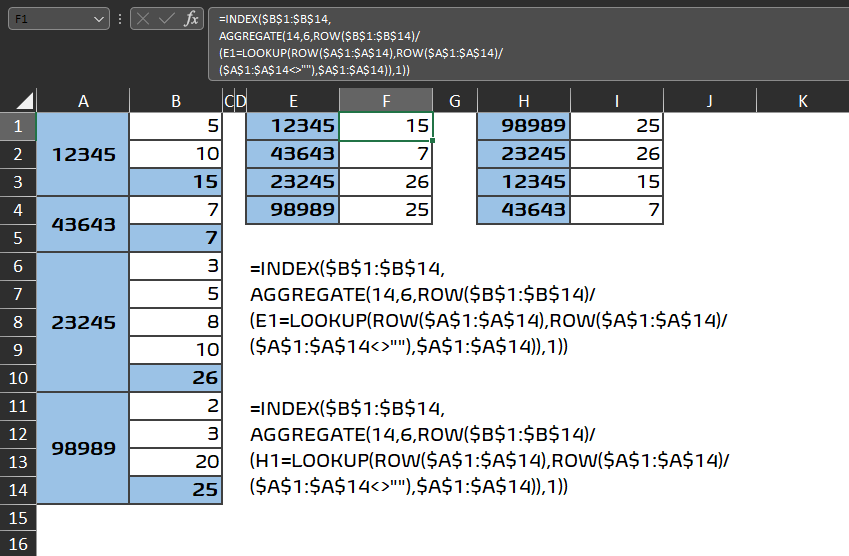The image size is (849, 556).
Task: Click cell F4 with value 25
Action: pos(386,210)
